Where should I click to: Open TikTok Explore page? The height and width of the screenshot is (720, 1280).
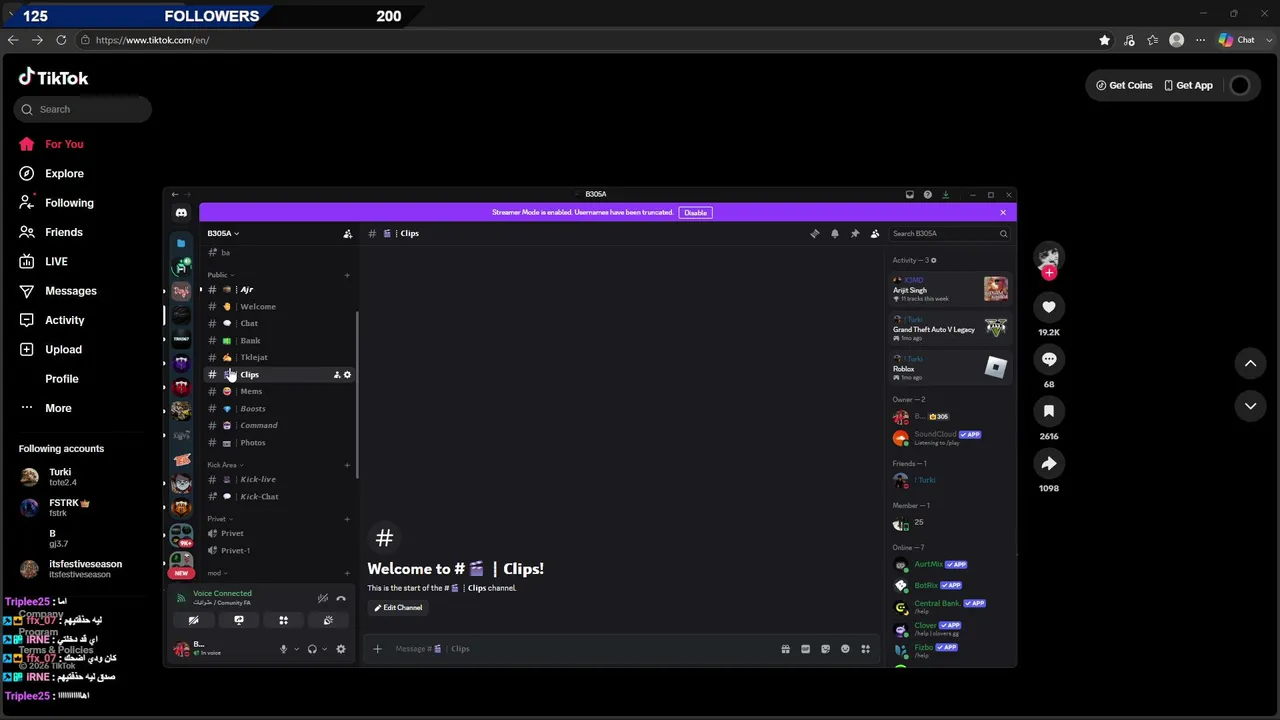pyautogui.click(x=64, y=174)
